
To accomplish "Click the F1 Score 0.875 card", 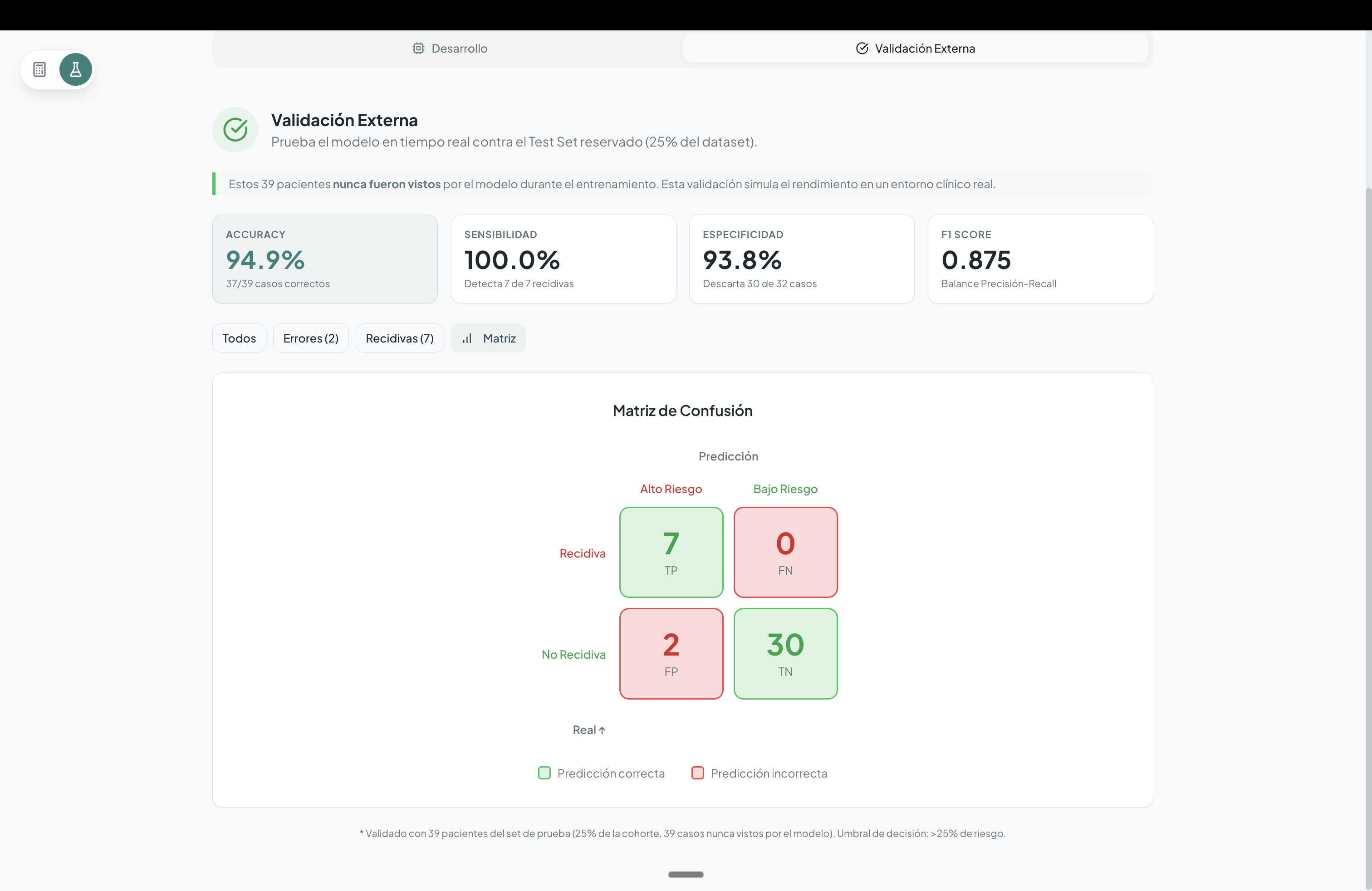I will point(1040,259).
